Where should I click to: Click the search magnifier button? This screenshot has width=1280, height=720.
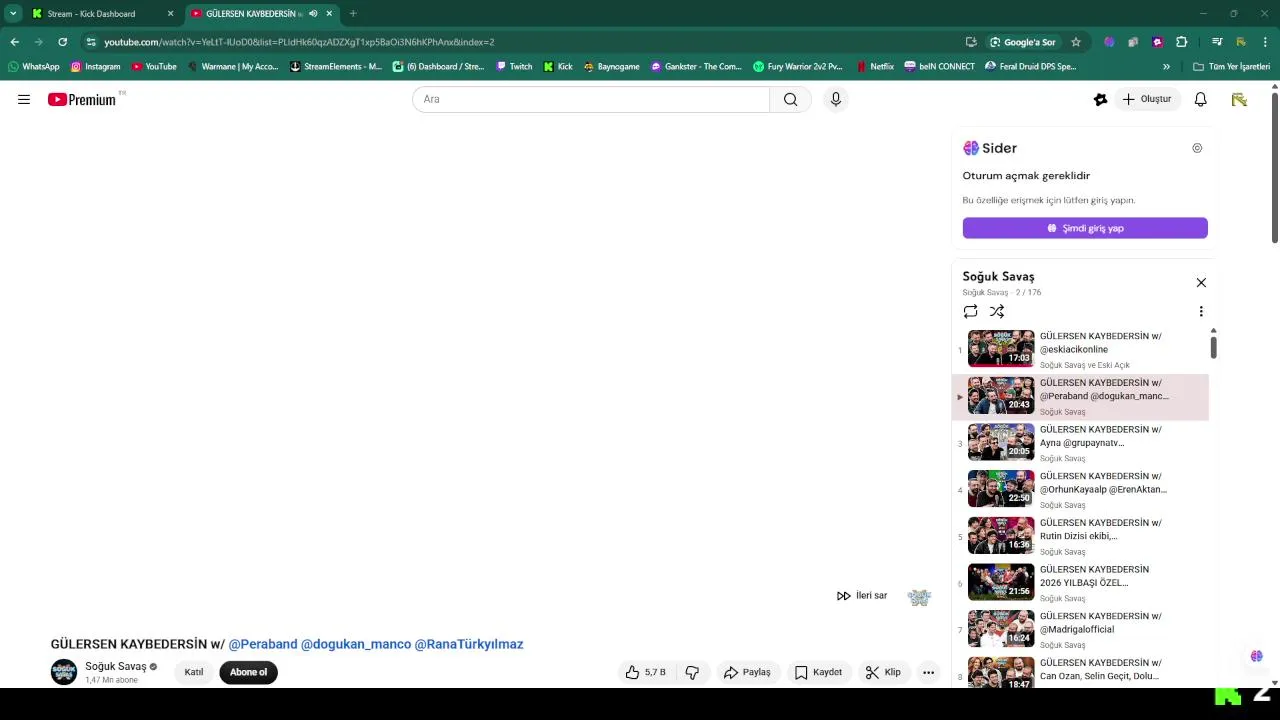tap(790, 99)
